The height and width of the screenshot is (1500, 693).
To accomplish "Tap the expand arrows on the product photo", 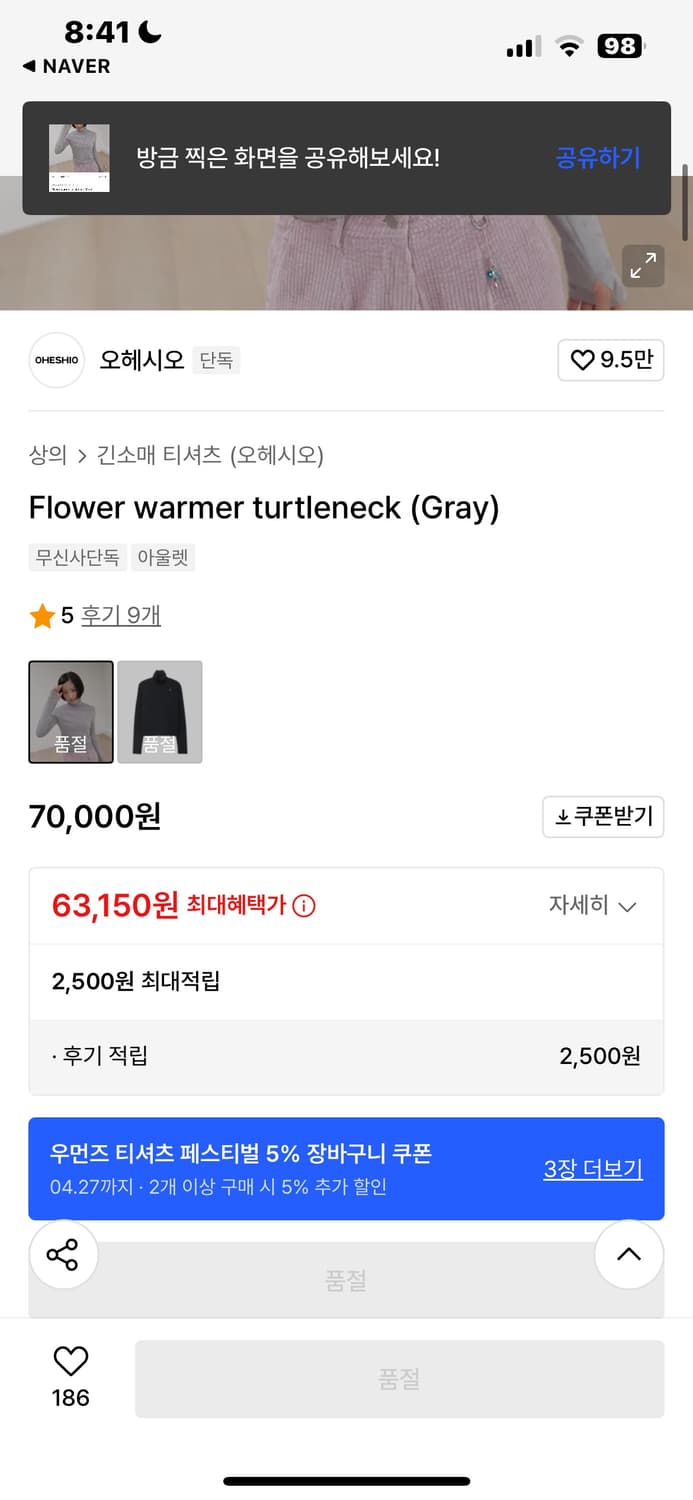I will 643,266.
